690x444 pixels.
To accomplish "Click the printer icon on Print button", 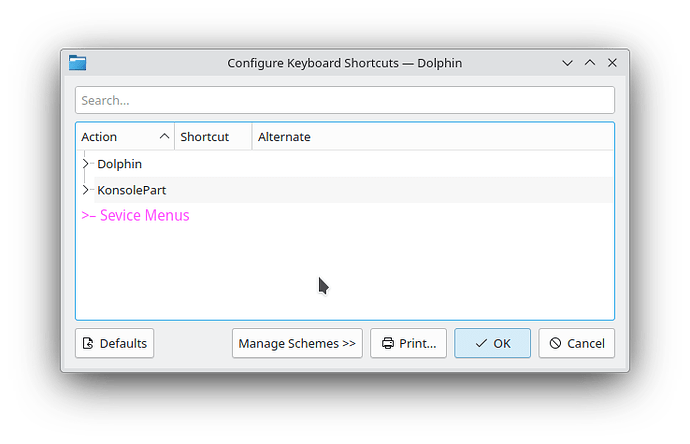I will pos(387,343).
